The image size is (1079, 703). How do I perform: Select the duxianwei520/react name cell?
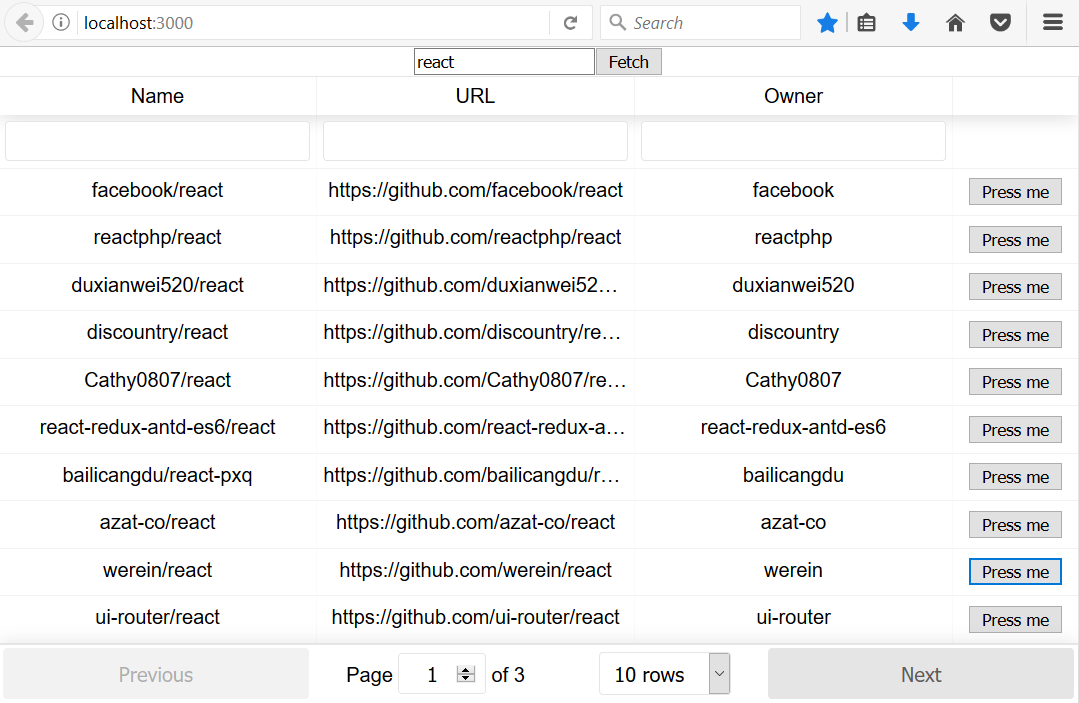tap(158, 285)
